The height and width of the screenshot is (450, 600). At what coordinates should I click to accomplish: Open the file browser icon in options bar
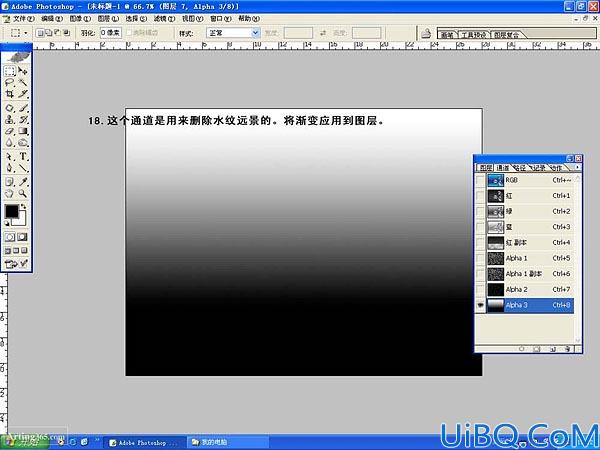[426, 33]
